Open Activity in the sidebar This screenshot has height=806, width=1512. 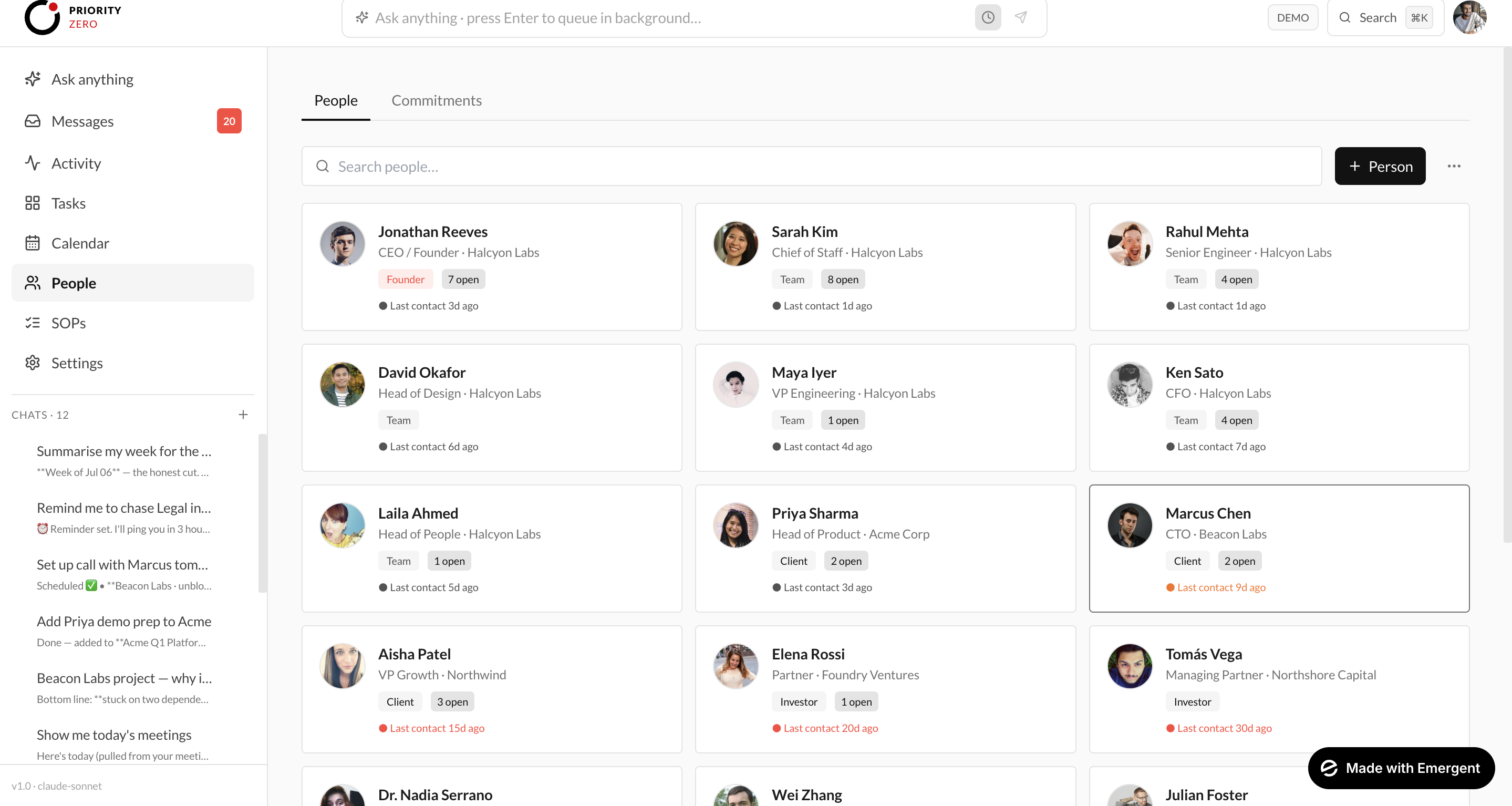pyautogui.click(x=132, y=162)
